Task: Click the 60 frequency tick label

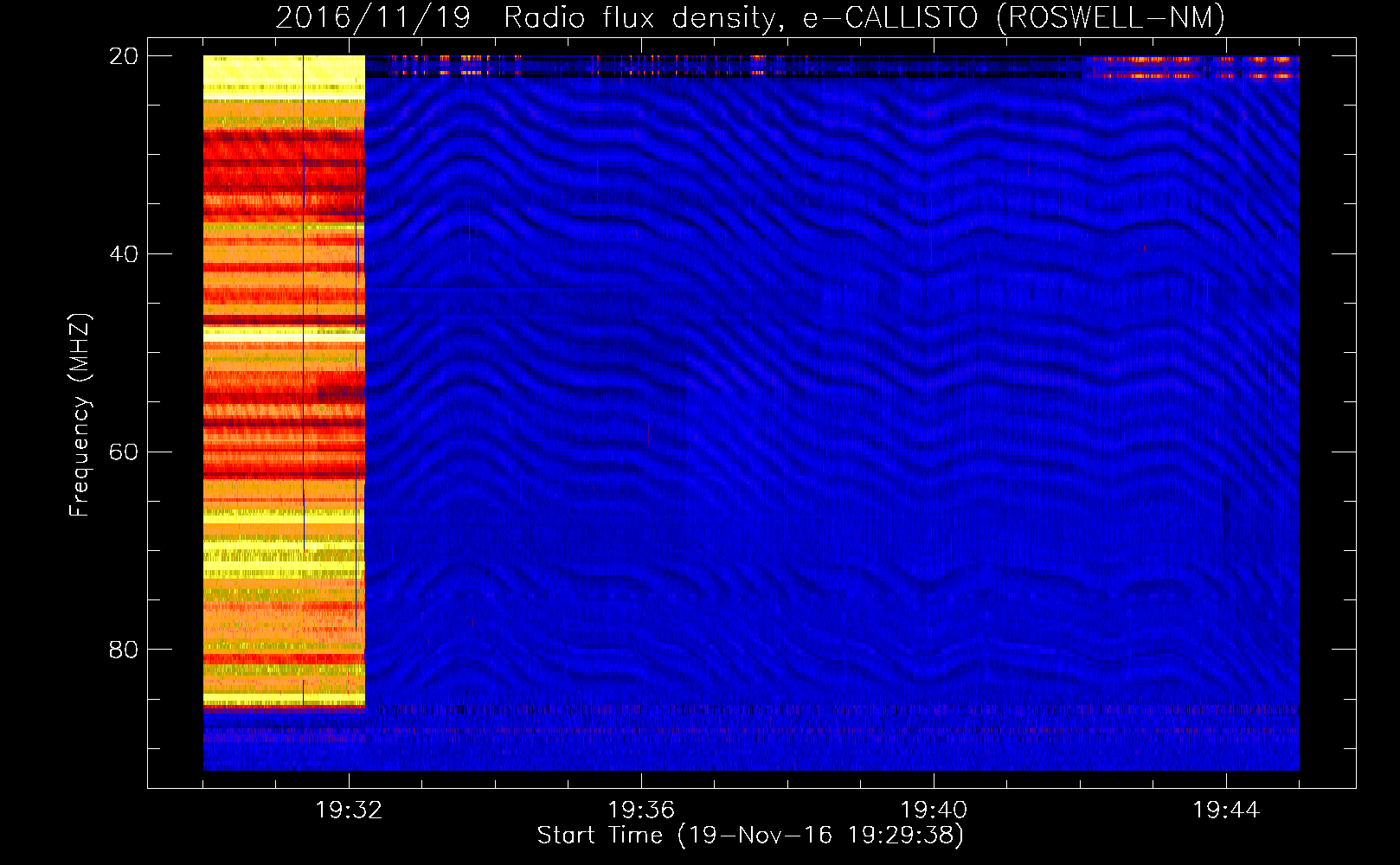Action: 124,452
